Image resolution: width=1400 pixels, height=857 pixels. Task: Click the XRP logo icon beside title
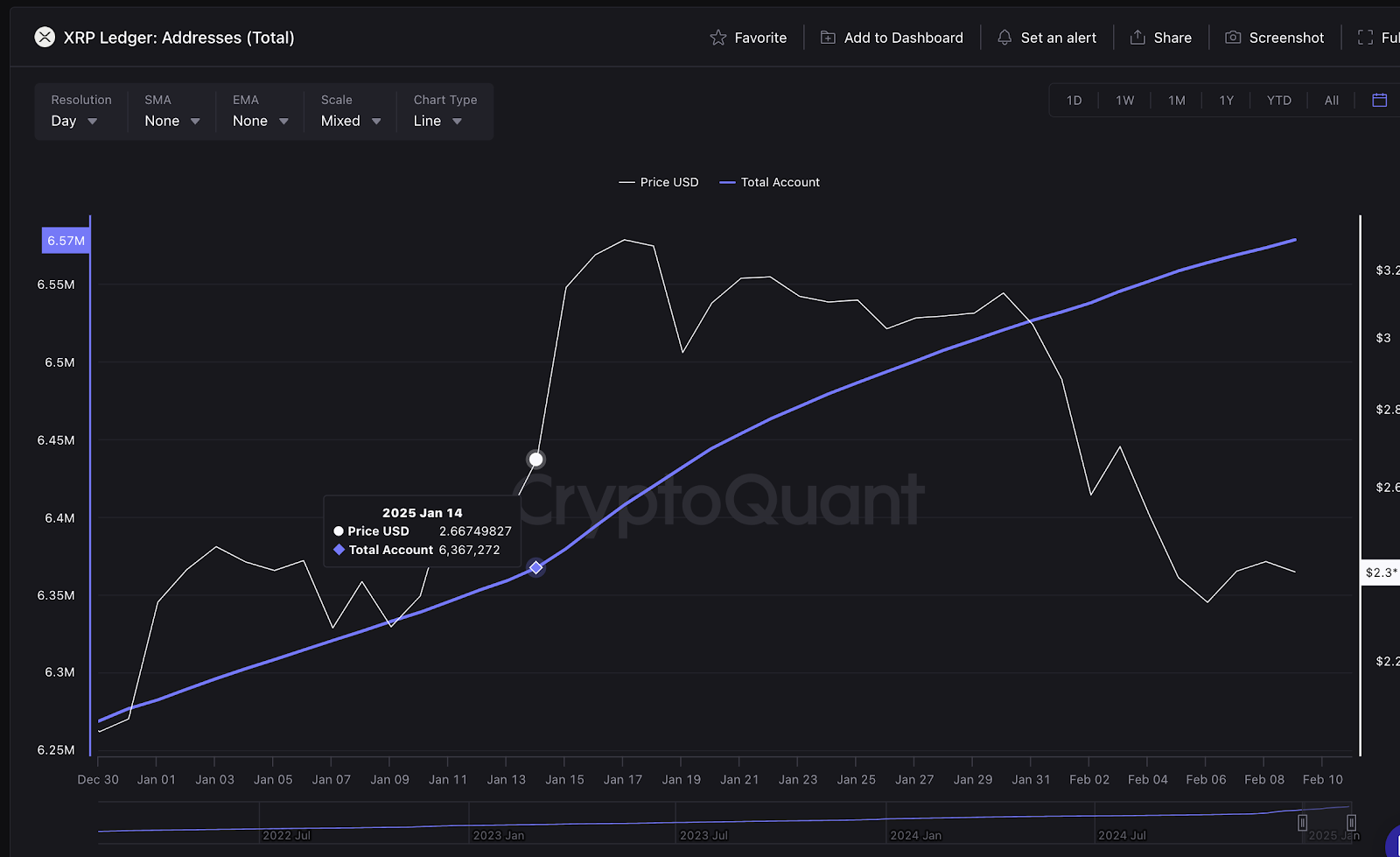45,37
